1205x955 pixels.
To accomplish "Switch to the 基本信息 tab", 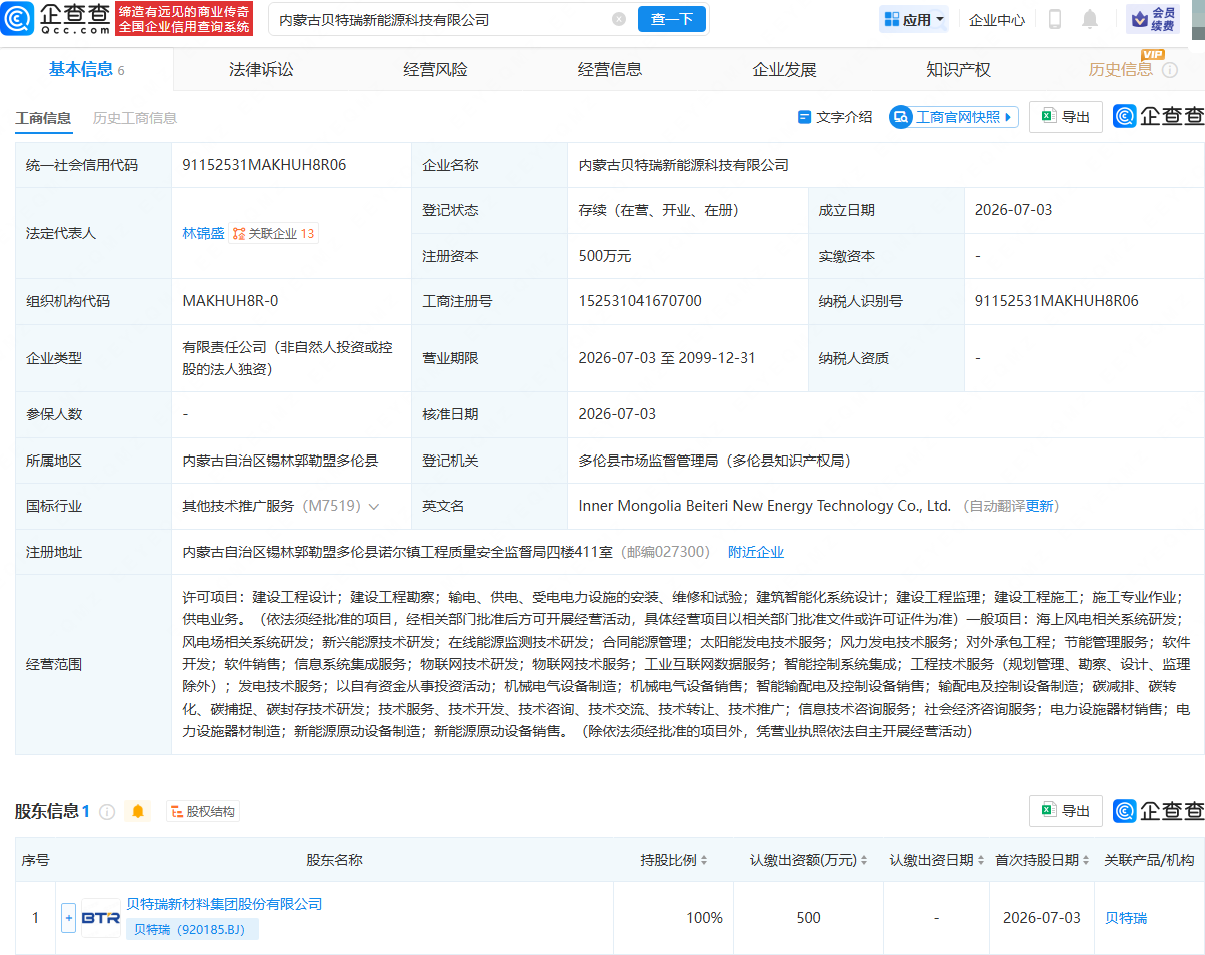I will point(87,69).
